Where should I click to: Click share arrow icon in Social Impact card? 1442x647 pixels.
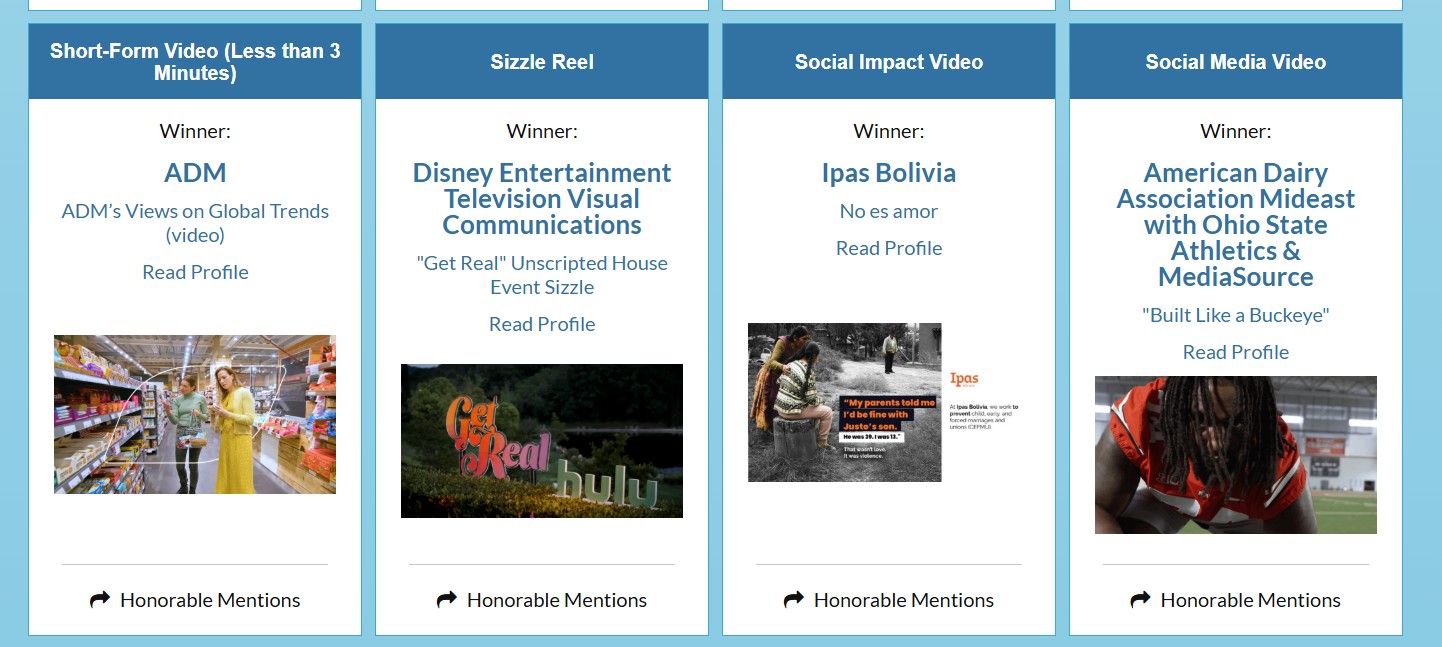793,600
